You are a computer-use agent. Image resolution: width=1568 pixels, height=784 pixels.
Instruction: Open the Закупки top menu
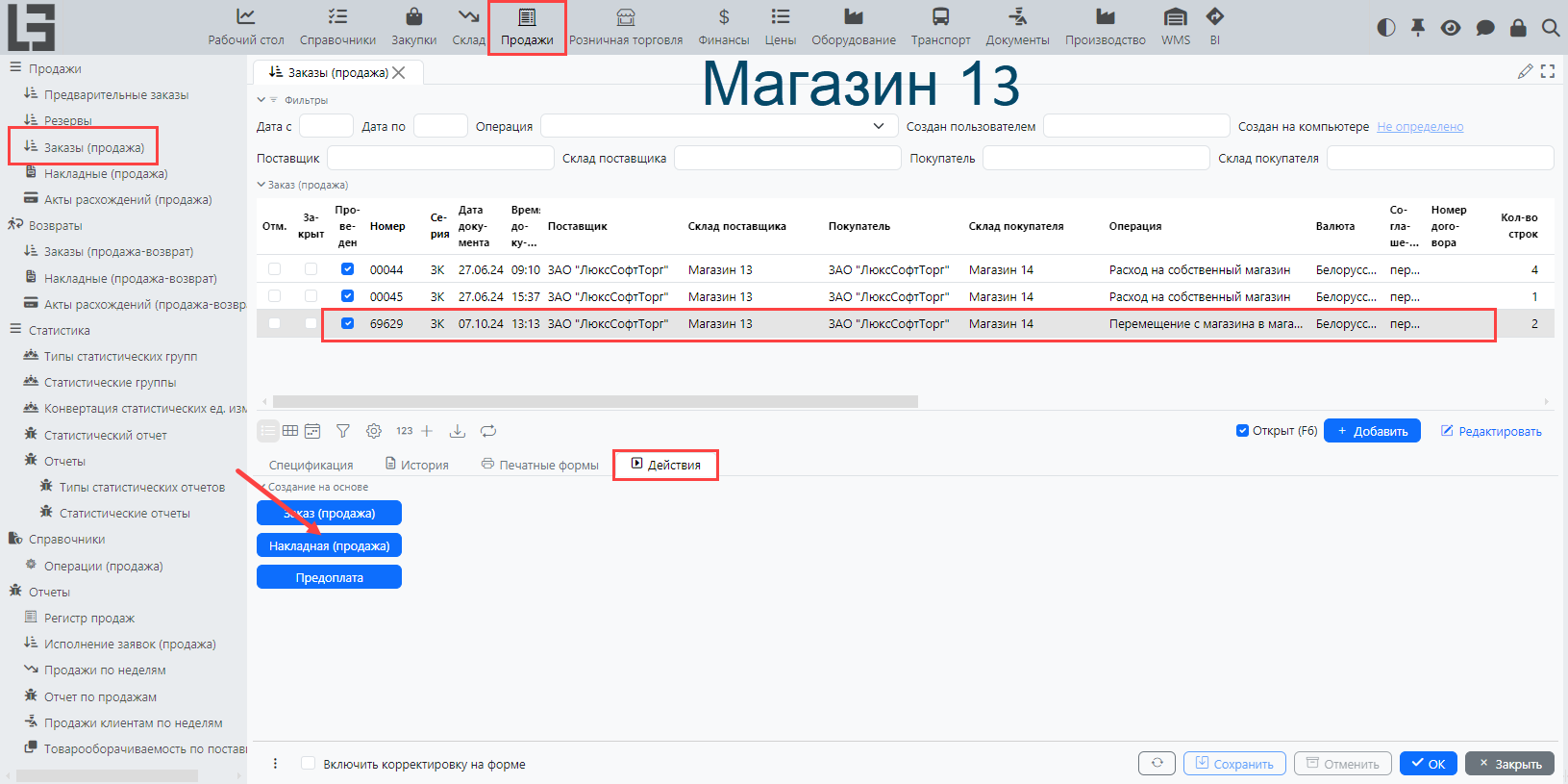413,27
